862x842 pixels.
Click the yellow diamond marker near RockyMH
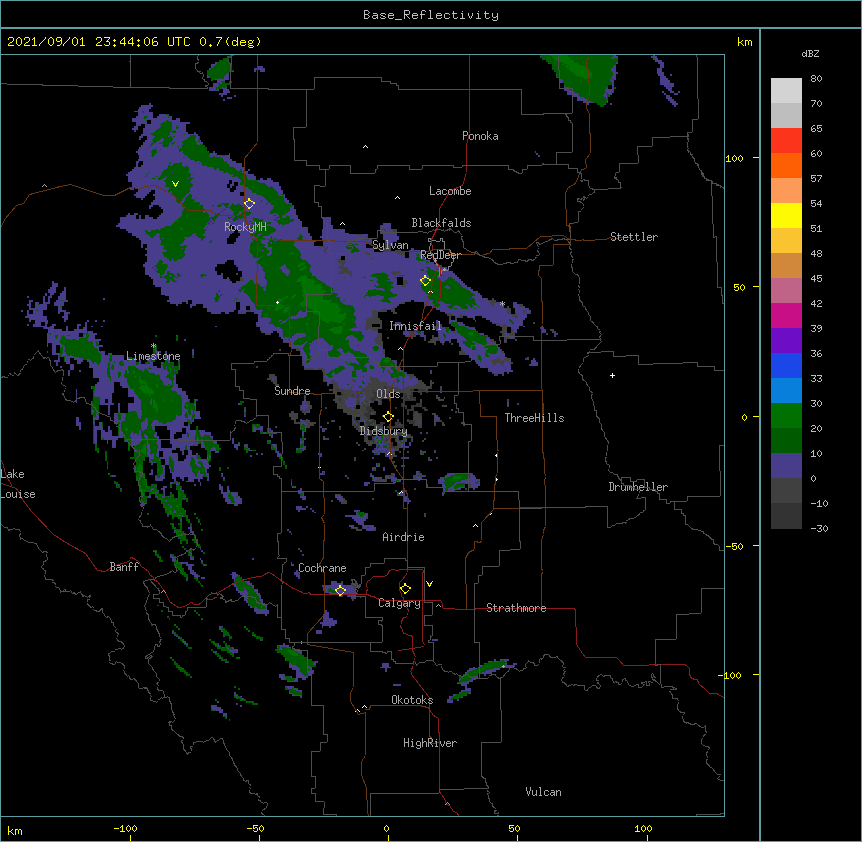pyautogui.click(x=249, y=204)
